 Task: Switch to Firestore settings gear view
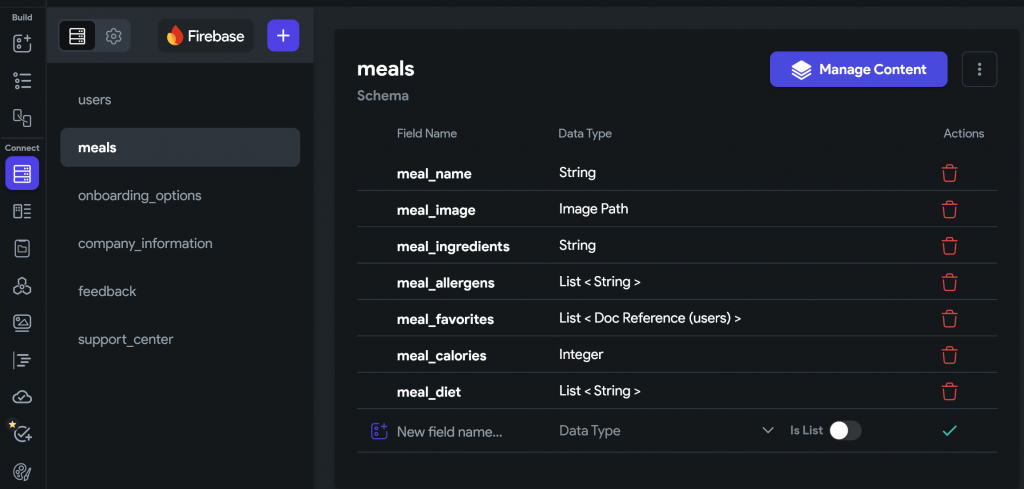(x=113, y=36)
